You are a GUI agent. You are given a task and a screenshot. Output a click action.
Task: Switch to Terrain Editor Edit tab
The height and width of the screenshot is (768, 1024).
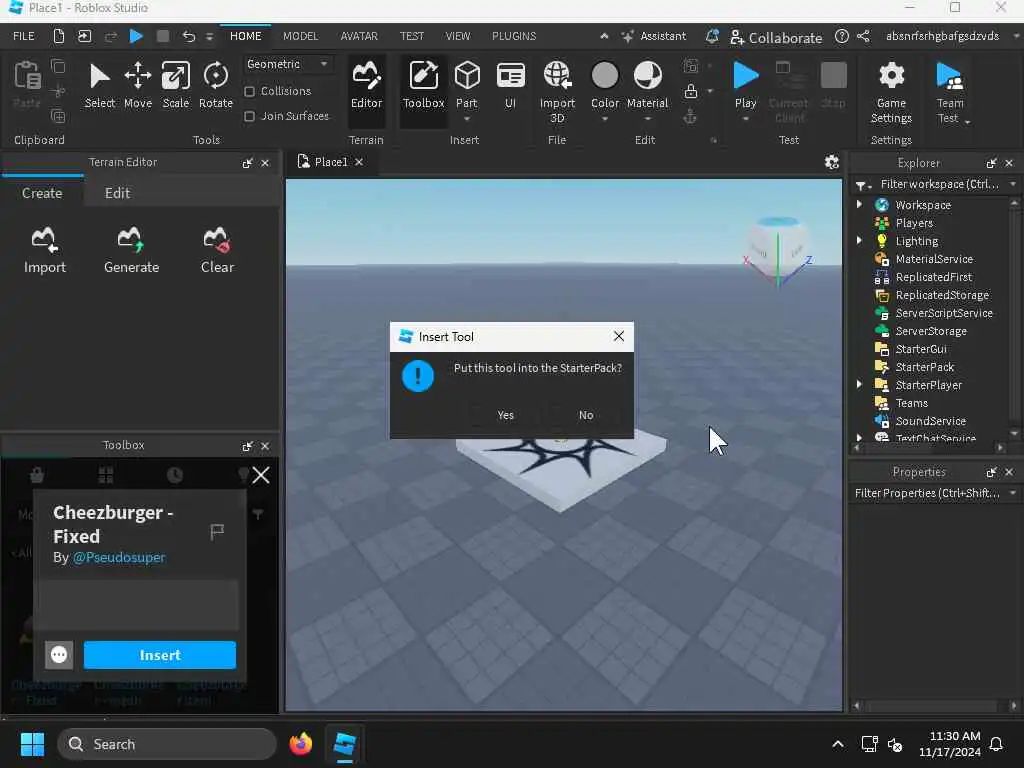(117, 193)
